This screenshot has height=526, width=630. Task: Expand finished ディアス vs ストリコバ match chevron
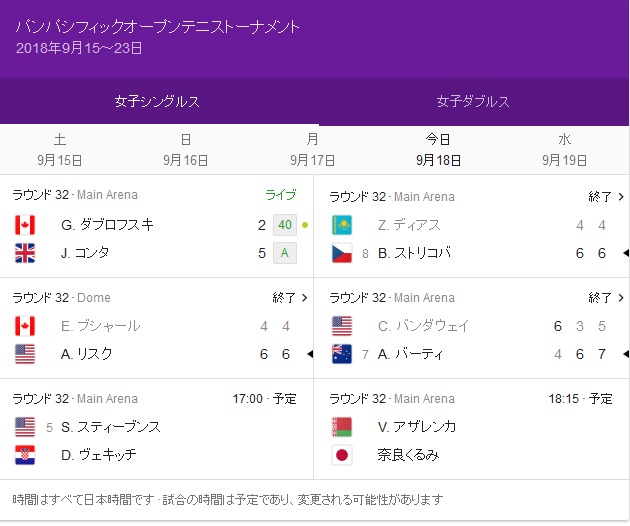(x=617, y=196)
